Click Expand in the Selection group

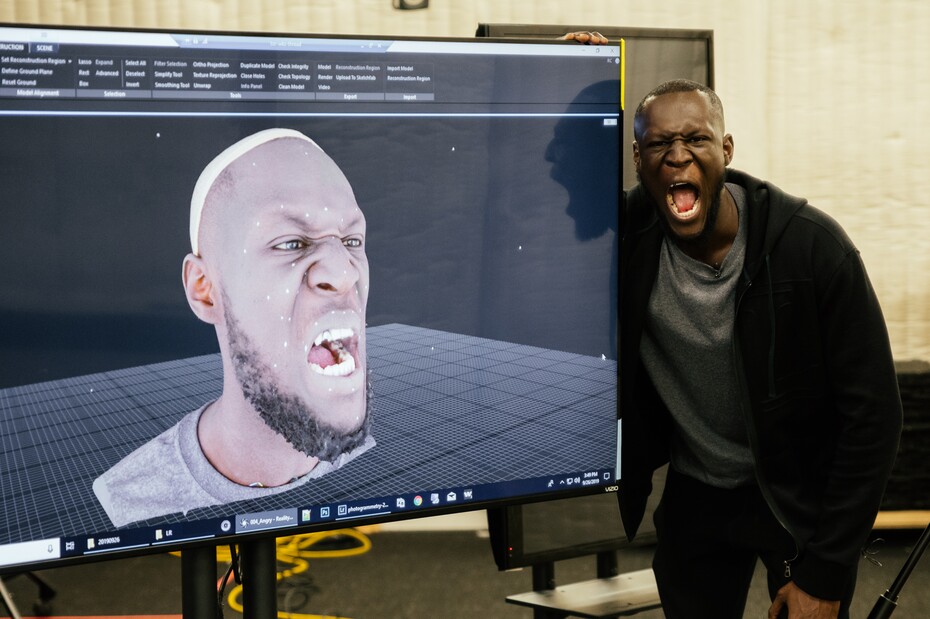coord(104,62)
